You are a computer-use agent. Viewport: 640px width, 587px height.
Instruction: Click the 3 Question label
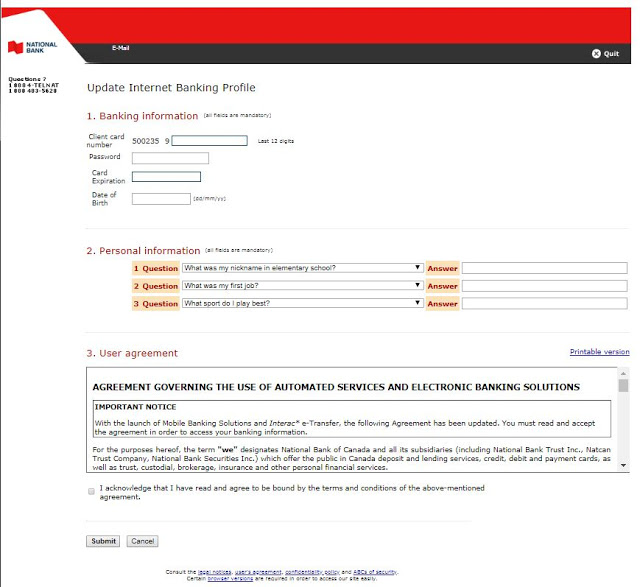156,304
